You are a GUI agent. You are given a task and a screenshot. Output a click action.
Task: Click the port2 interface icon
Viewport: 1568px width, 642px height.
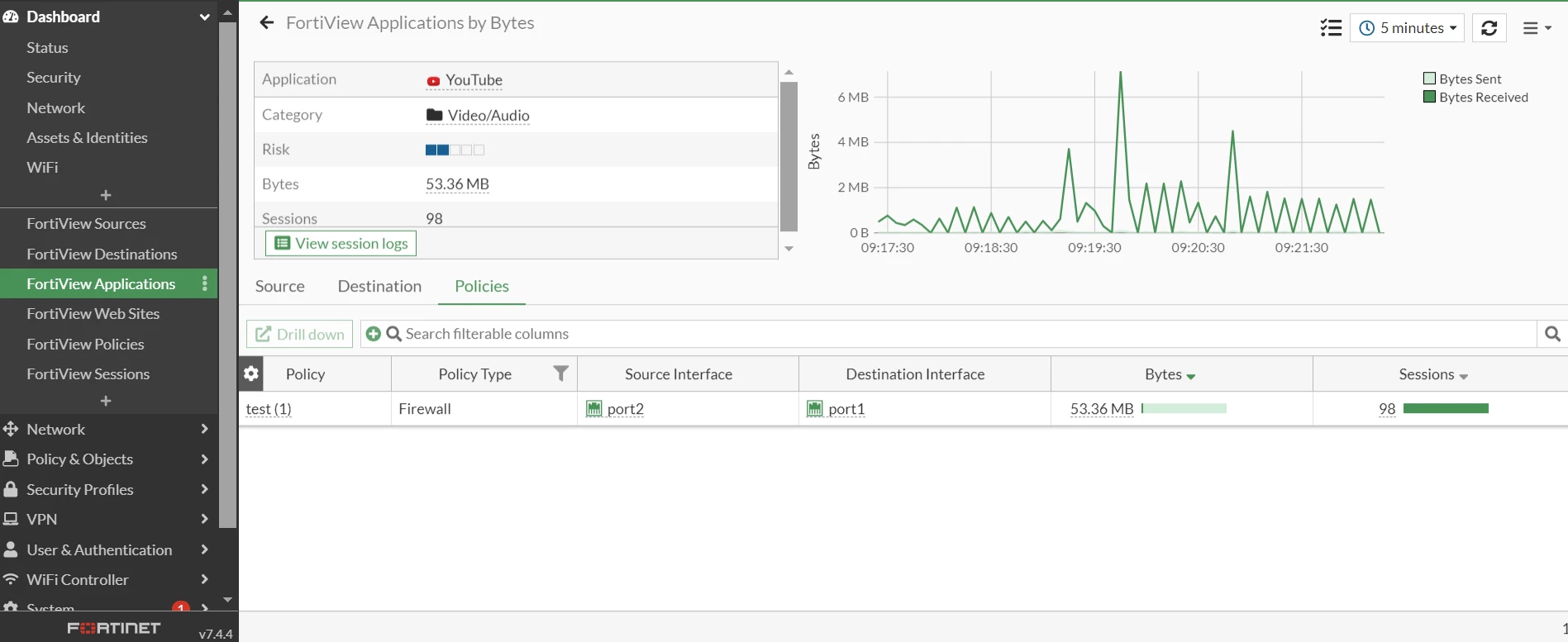(x=593, y=408)
